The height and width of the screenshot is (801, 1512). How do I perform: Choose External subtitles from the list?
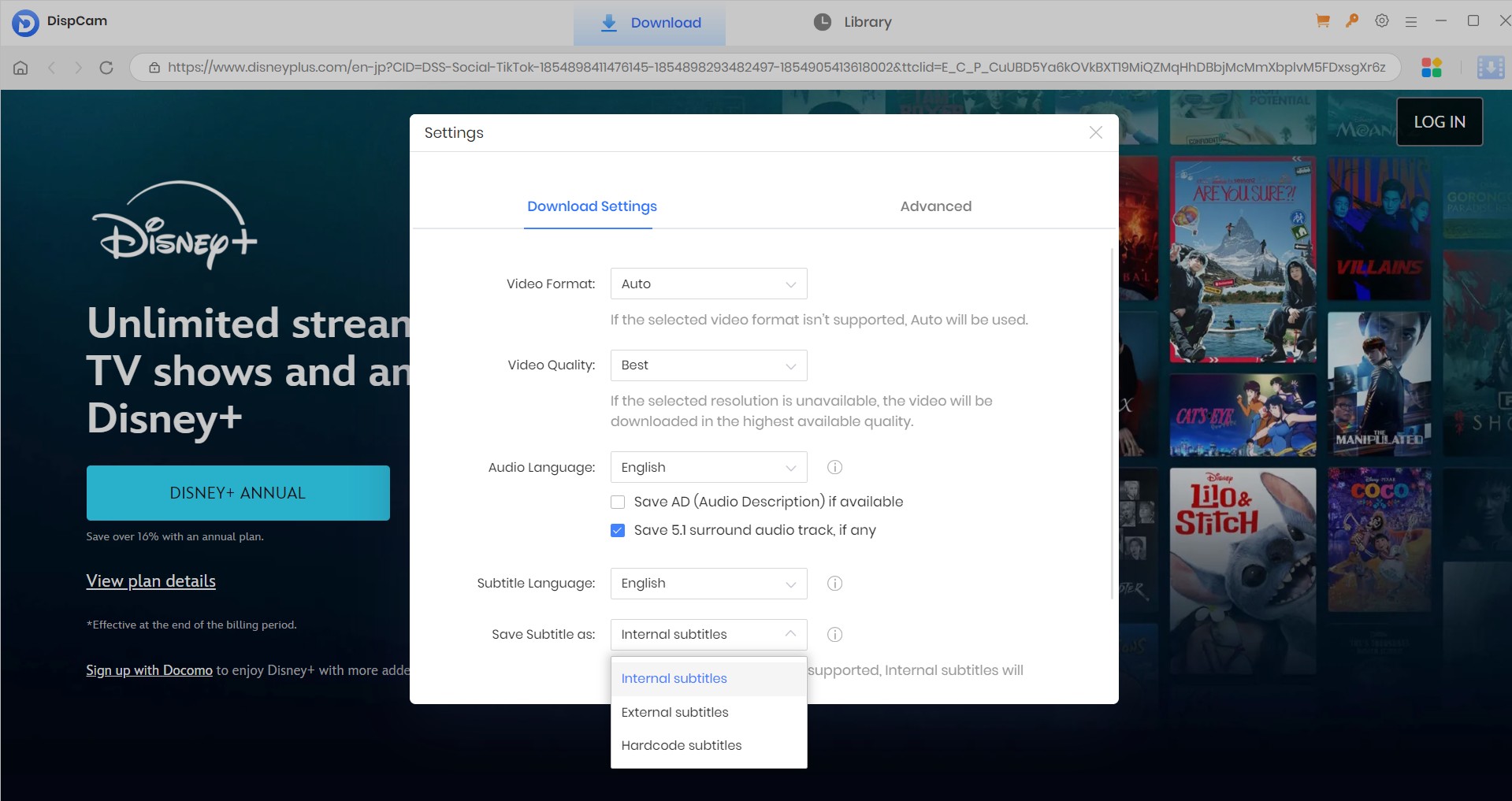pos(674,712)
